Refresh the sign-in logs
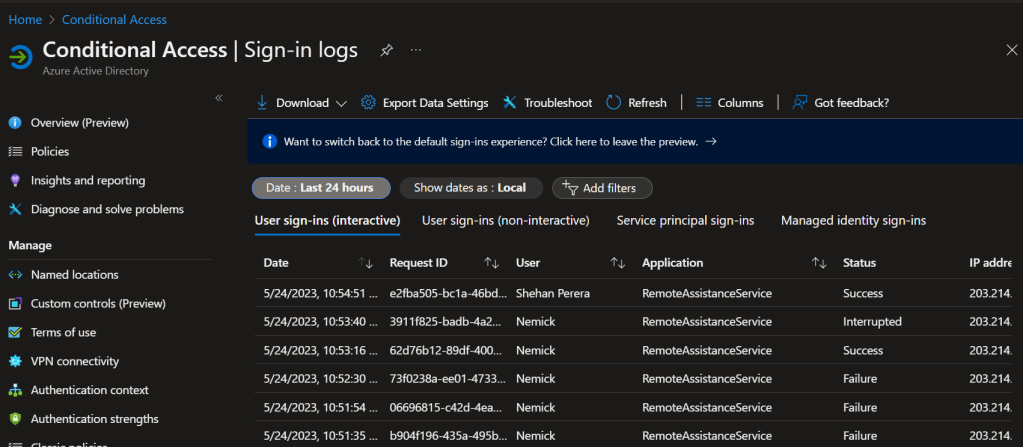 tap(636, 103)
